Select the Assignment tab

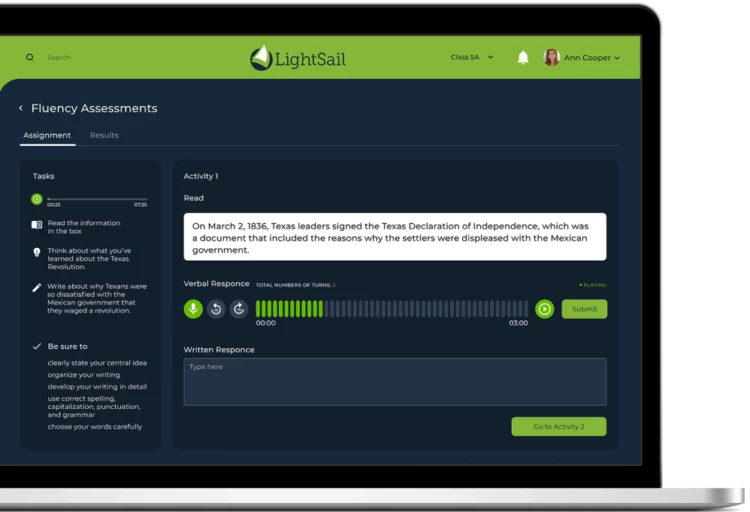click(47, 135)
